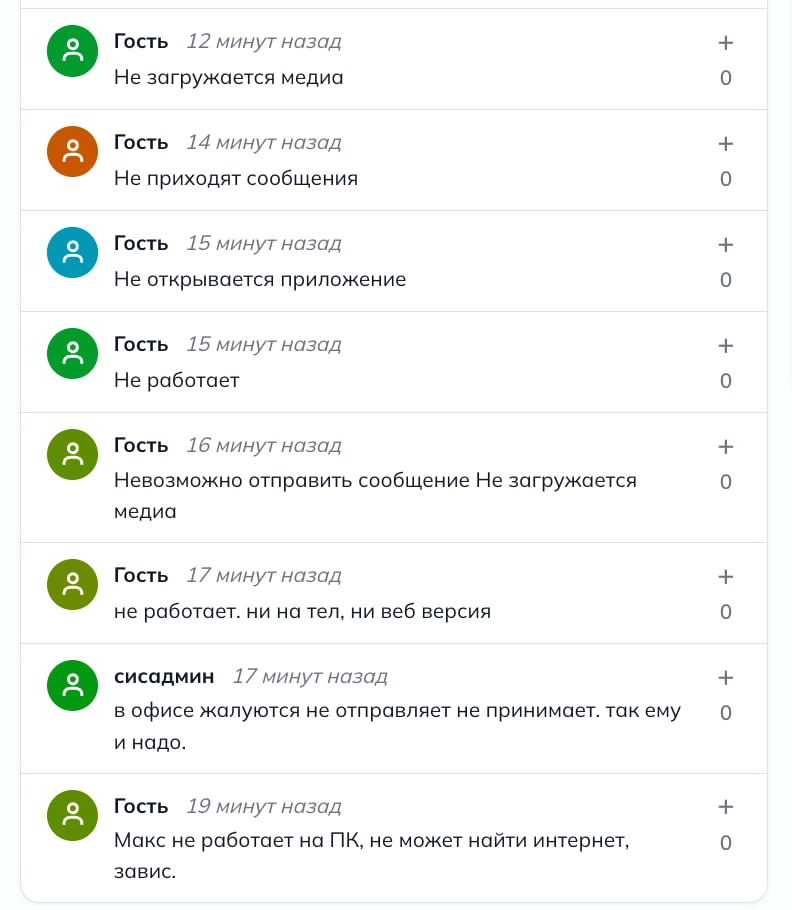Viewport: 792px width, 910px height.
Task: Click сисадмин's green avatar
Action: coord(72,685)
